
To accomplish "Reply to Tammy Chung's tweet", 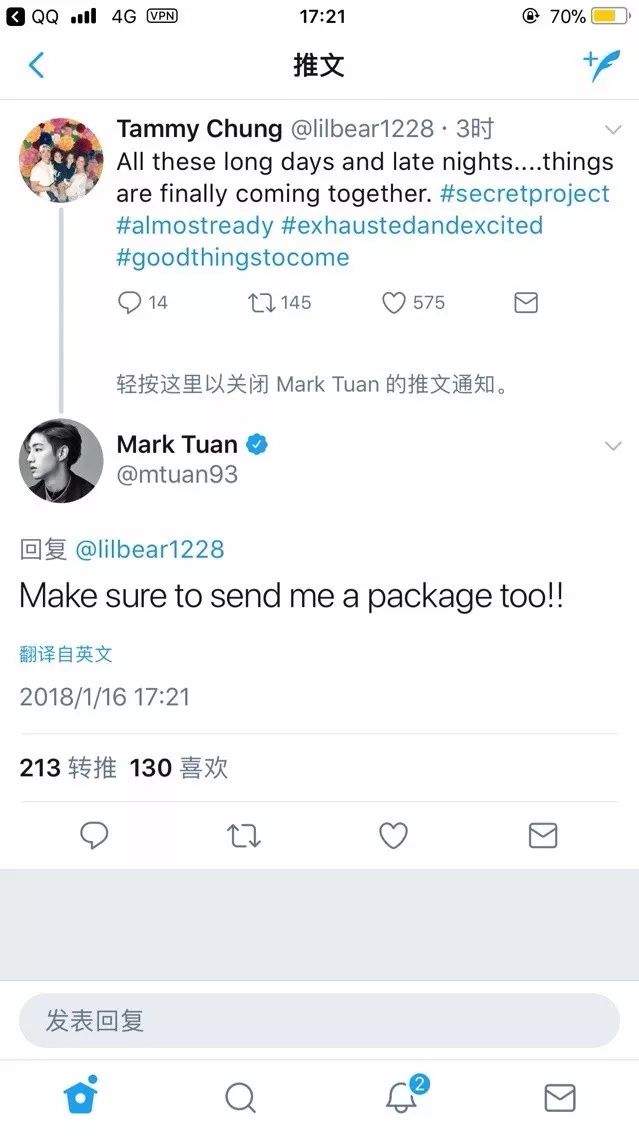I will (130, 302).
